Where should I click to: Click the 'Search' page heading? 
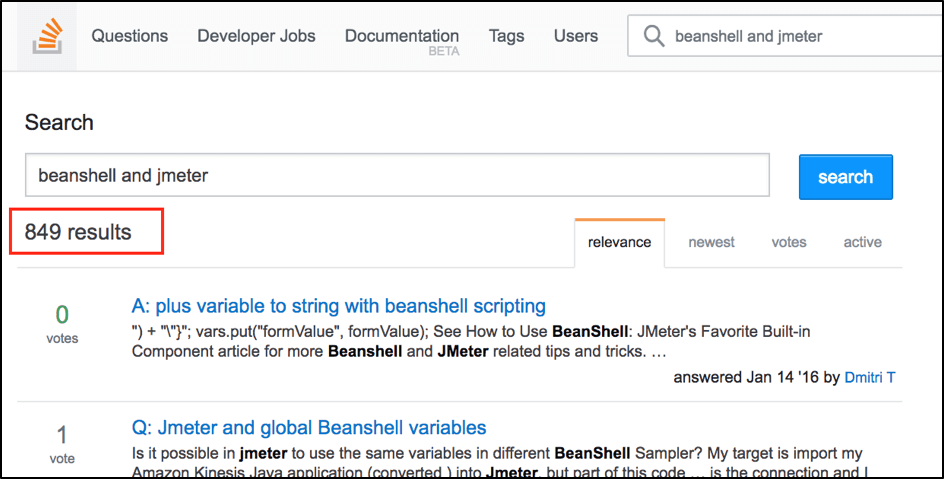tap(59, 123)
